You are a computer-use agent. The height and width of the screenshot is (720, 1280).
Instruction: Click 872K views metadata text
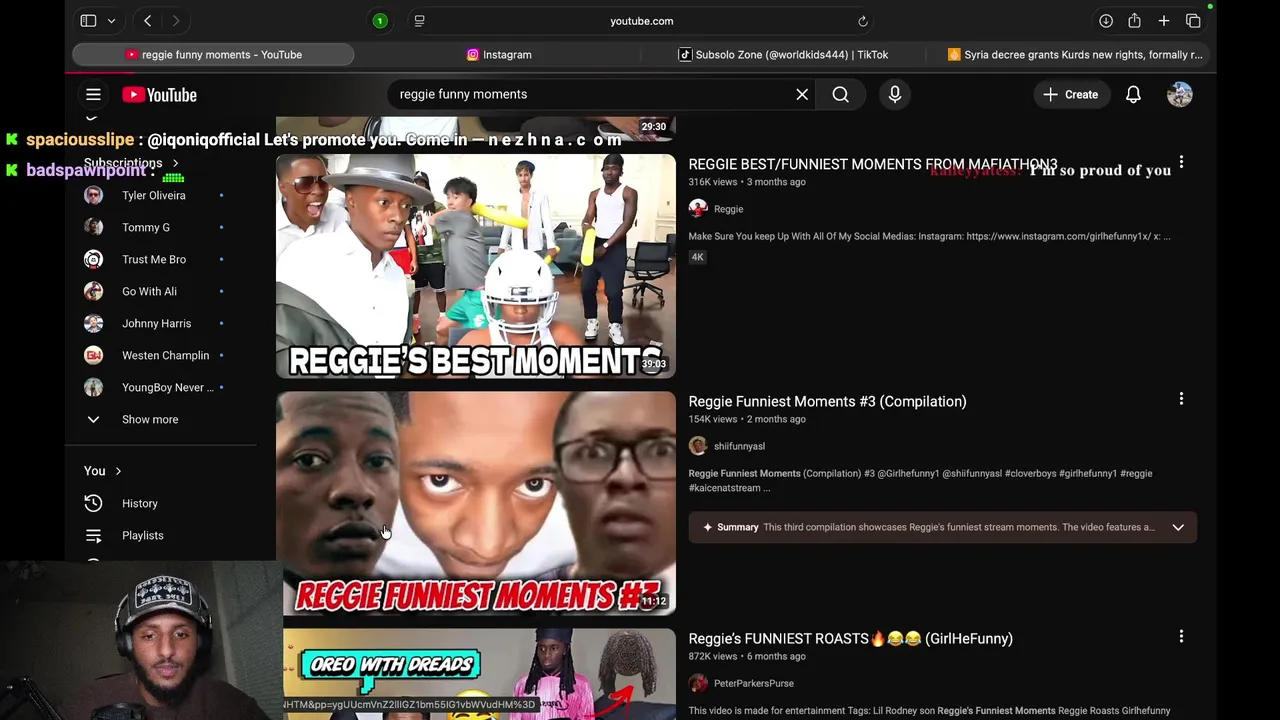pyautogui.click(x=712, y=656)
